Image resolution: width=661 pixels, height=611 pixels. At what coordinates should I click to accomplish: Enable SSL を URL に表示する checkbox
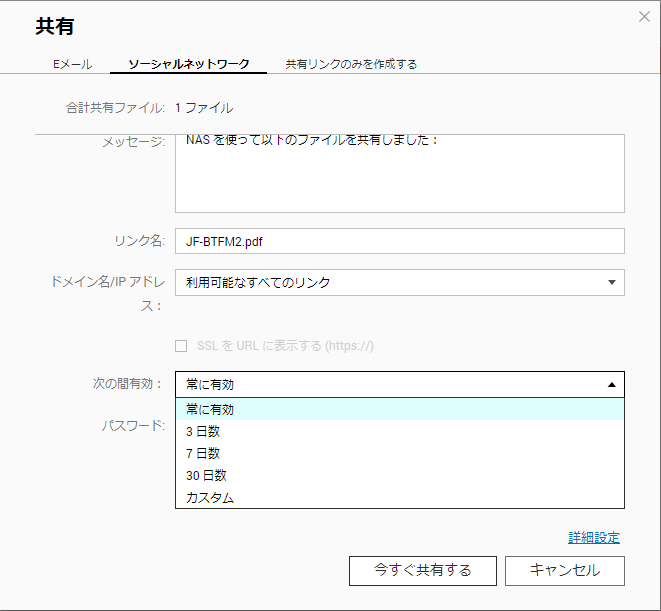181,346
